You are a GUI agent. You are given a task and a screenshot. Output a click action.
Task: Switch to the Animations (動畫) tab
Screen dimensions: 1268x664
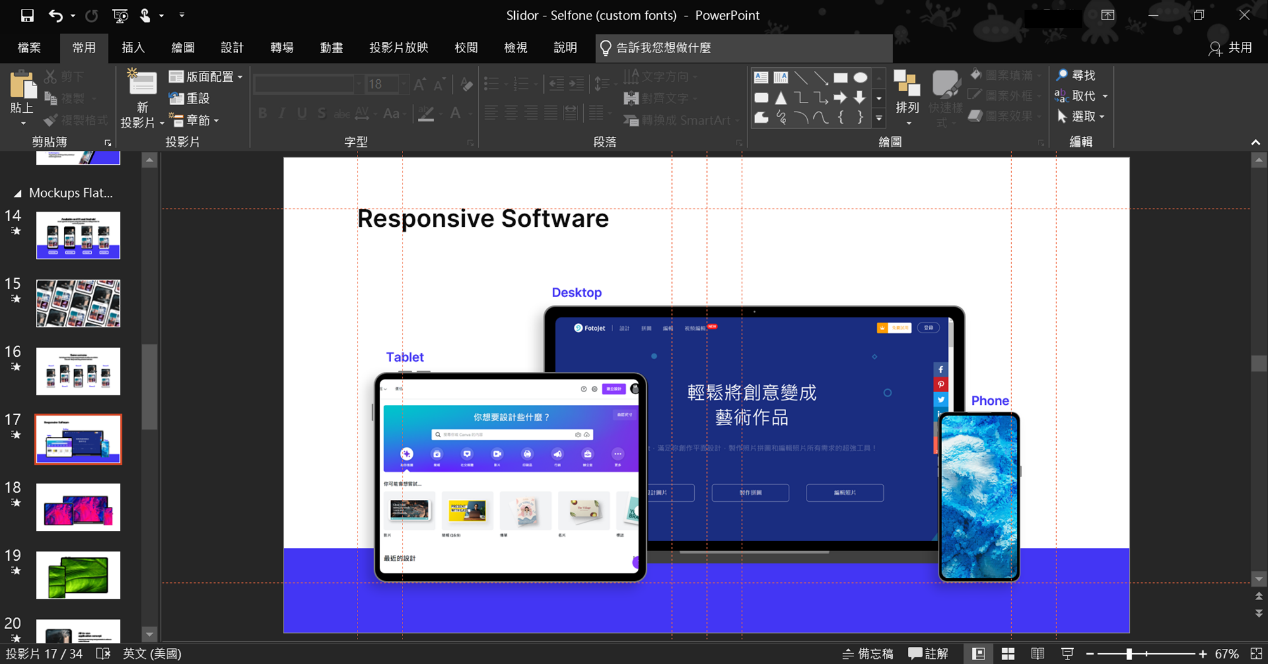click(x=331, y=48)
